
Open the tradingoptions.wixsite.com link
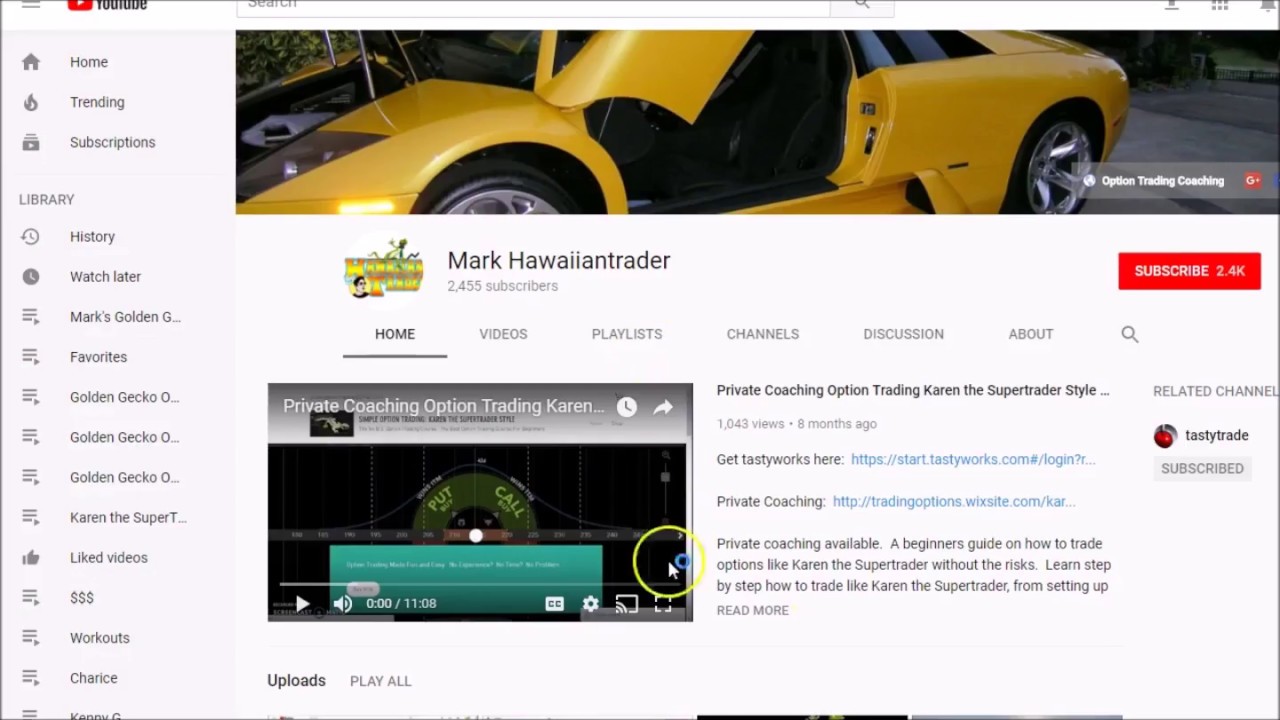[954, 502]
